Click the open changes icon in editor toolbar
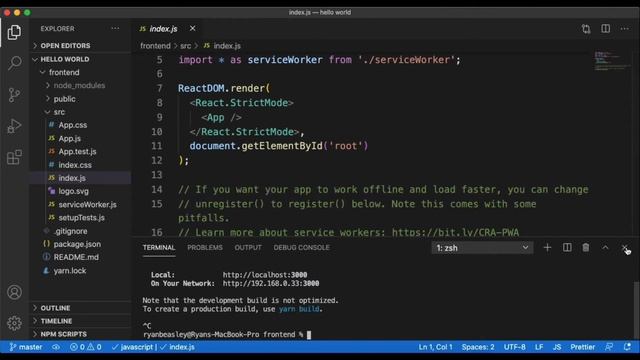The width and height of the screenshot is (640, 360). [x=586, y=29]
